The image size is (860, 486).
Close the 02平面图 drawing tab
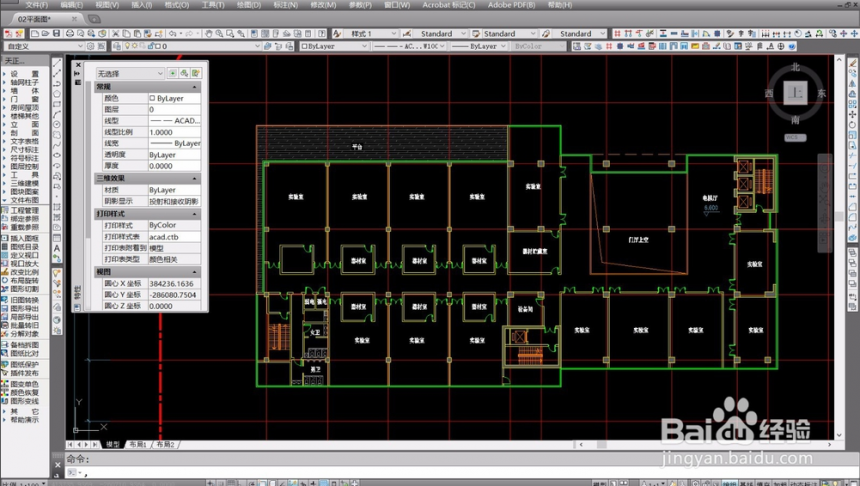click(74, 19)
